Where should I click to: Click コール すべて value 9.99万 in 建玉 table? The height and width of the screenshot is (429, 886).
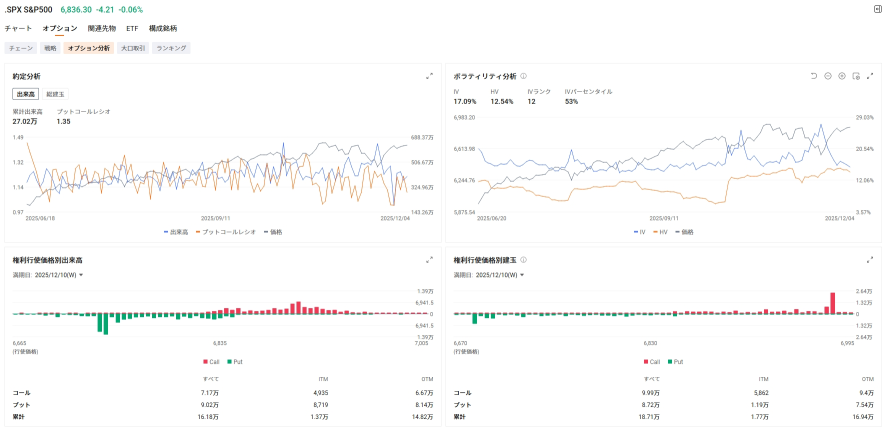[652, 393]
